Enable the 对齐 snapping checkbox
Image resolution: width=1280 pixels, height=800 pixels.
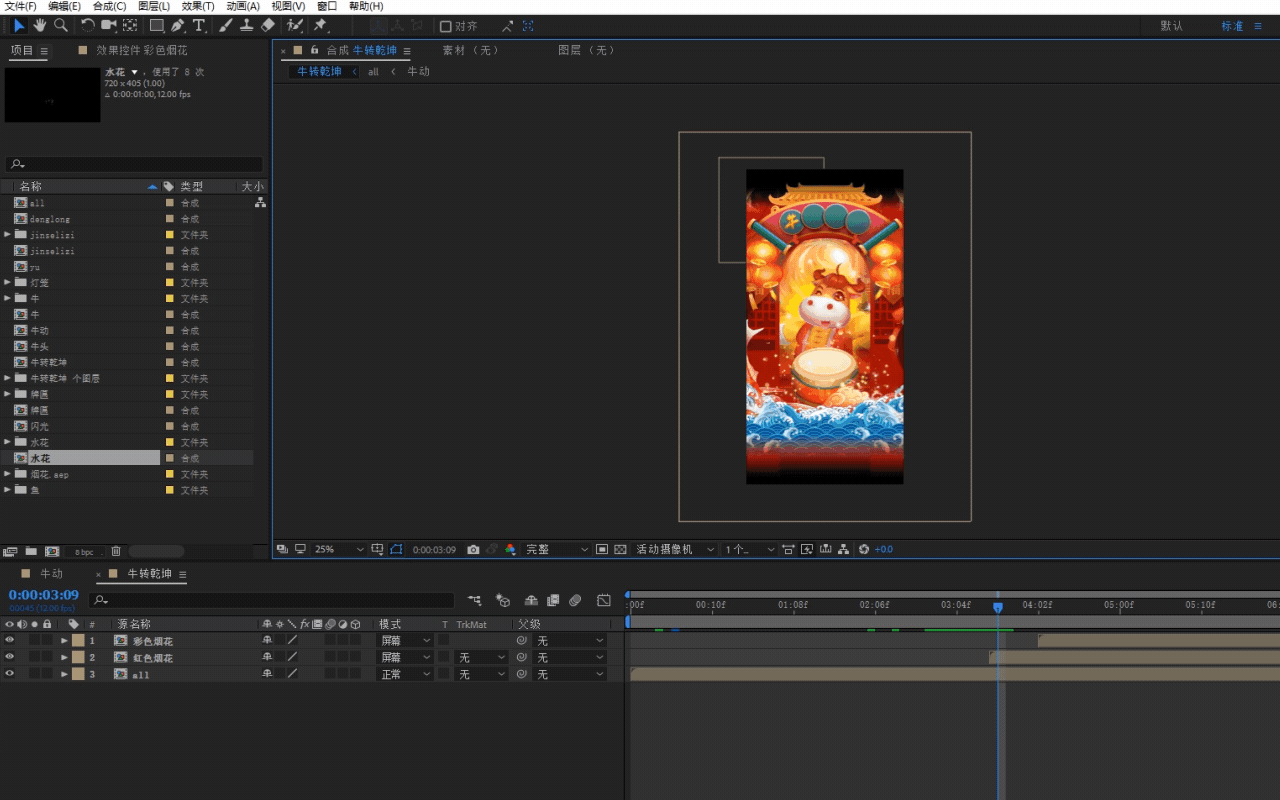pos(446,27)
